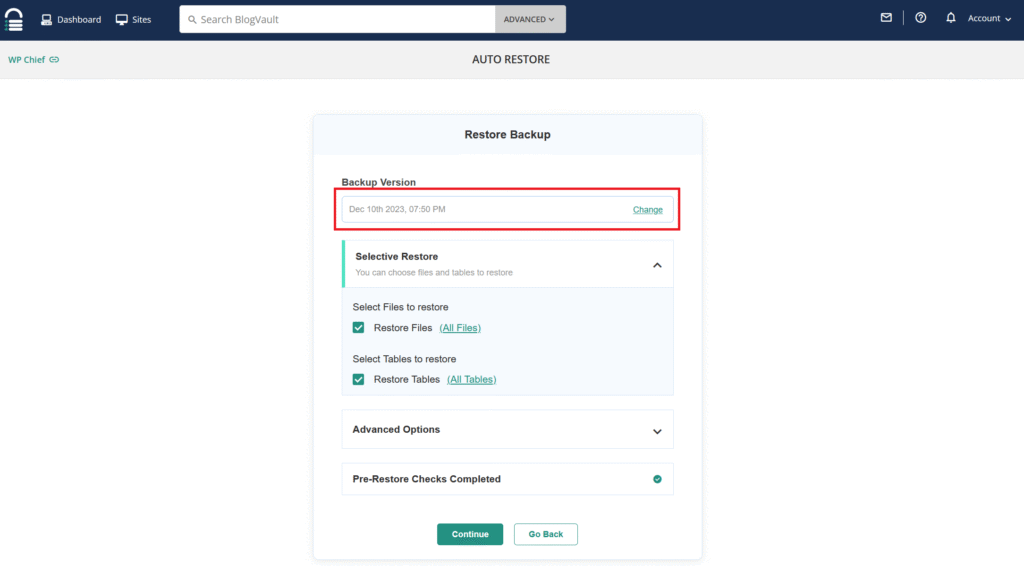Open the notifications bell icon
Viewport: 1024px width, 566px height.
pos(951,18)
